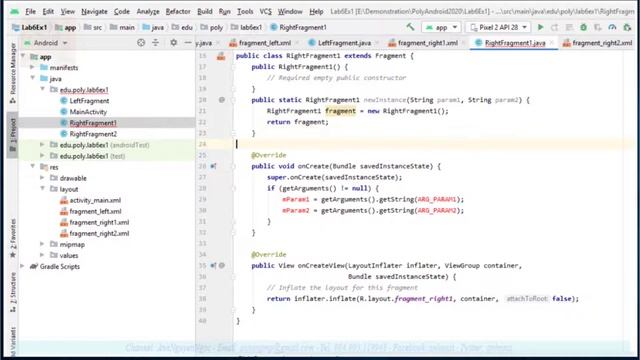The width and height of the screenshot is (640, 360).
Task: Open the Tools menu
Action: (x=245, y=11)
